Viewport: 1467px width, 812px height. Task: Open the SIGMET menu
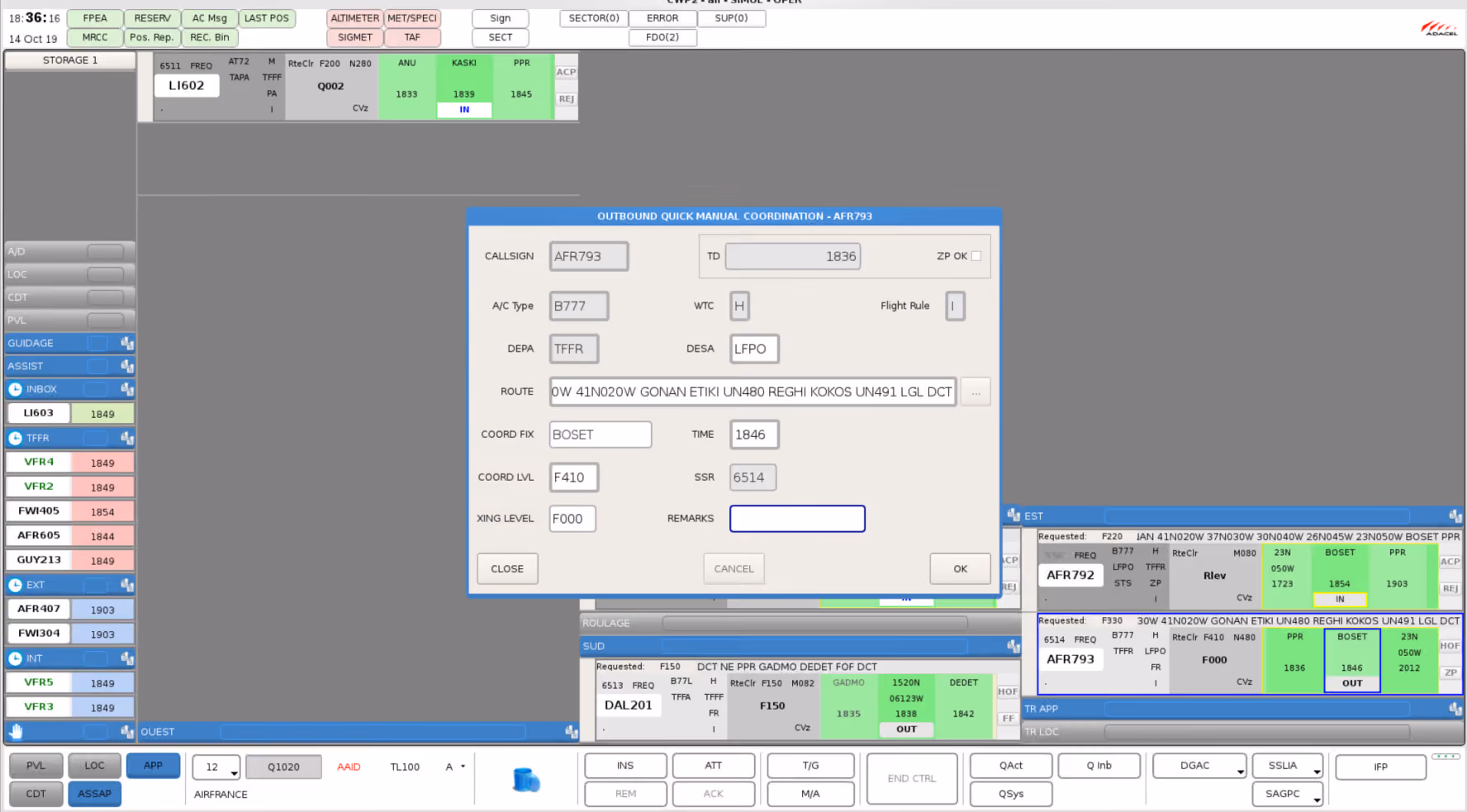(355, 37)
